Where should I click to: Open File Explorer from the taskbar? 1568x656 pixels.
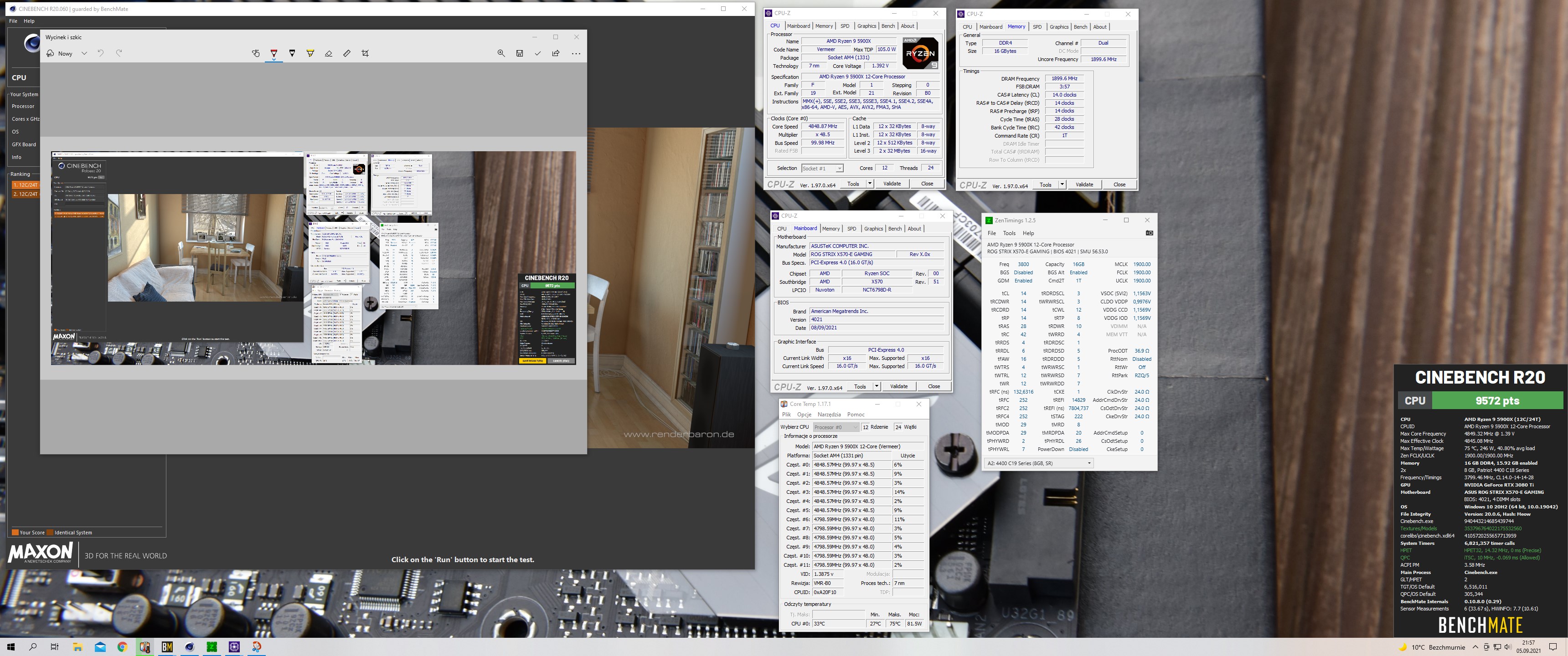click(78, 647)
